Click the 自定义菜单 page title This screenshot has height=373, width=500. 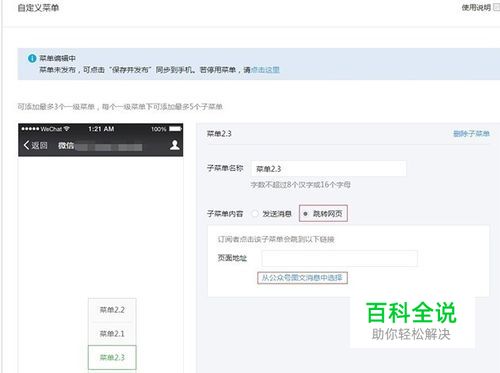(x=38, y=8)
